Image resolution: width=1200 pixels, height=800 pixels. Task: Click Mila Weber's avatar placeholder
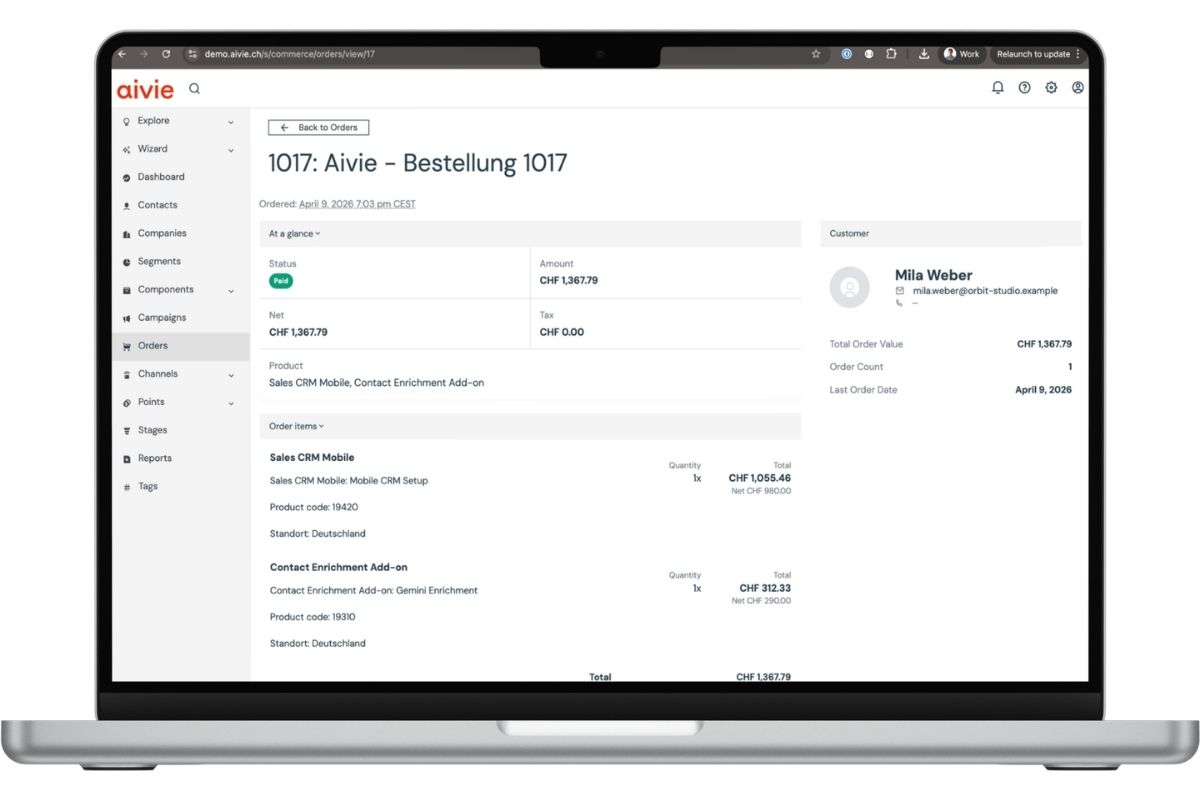click(849, 288)
